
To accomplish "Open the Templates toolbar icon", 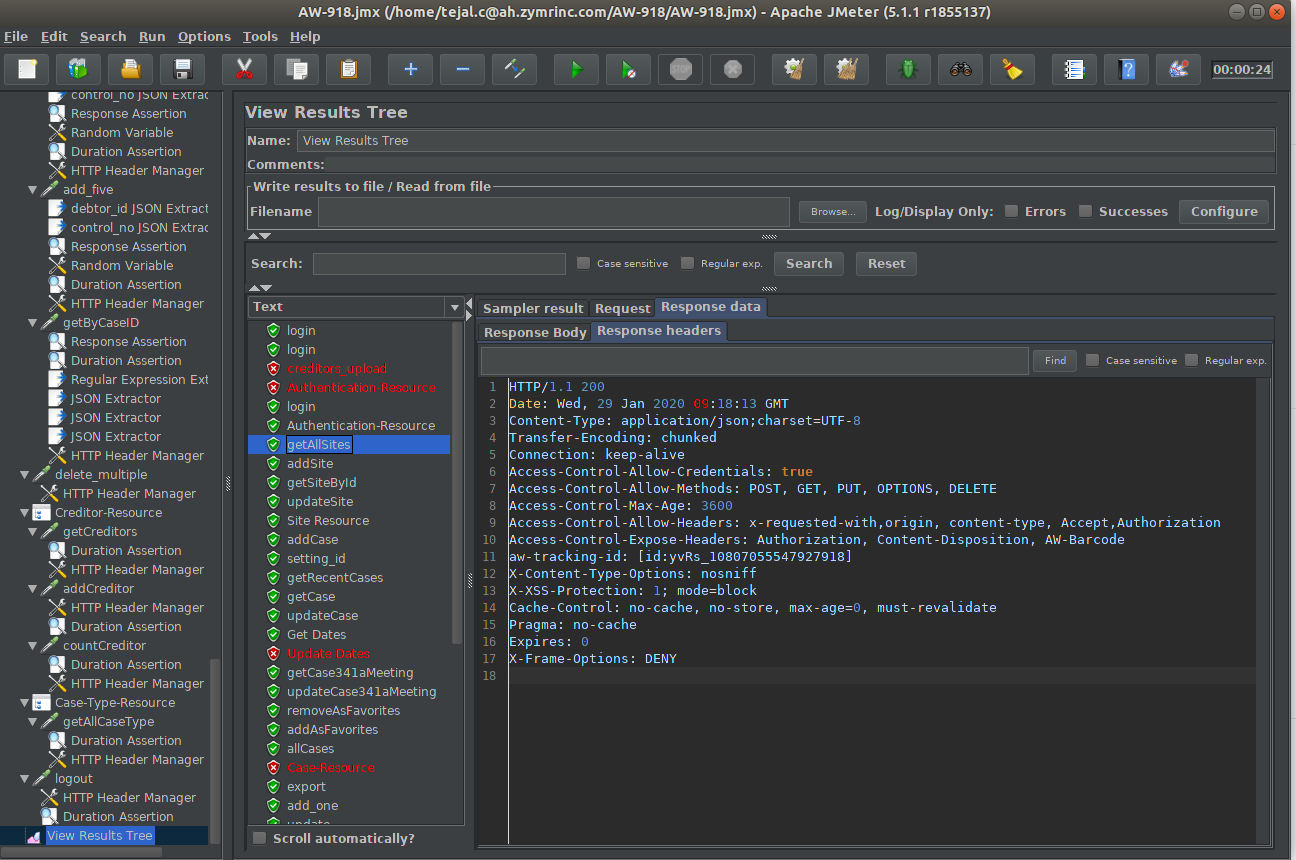I will (79, 69).
